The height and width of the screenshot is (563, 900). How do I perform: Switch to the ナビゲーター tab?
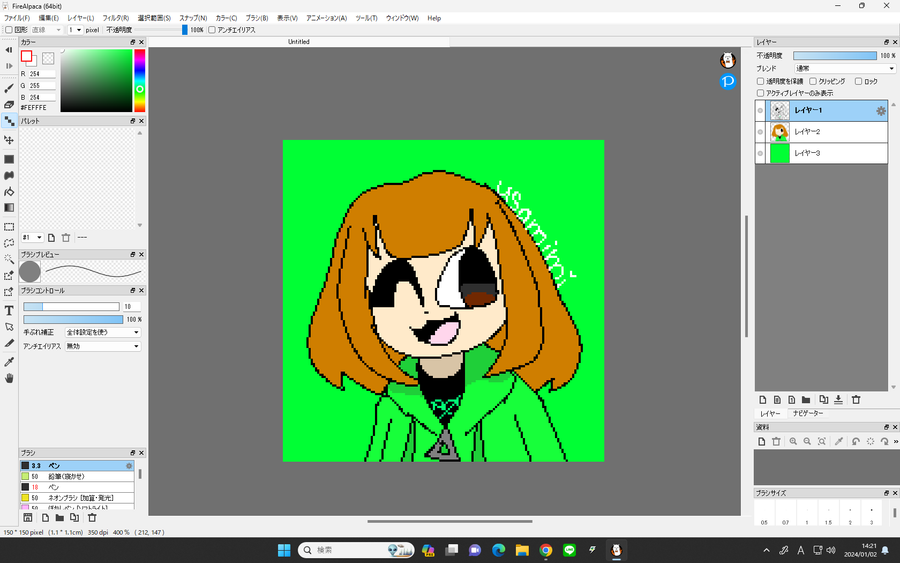tap(808, 414)
